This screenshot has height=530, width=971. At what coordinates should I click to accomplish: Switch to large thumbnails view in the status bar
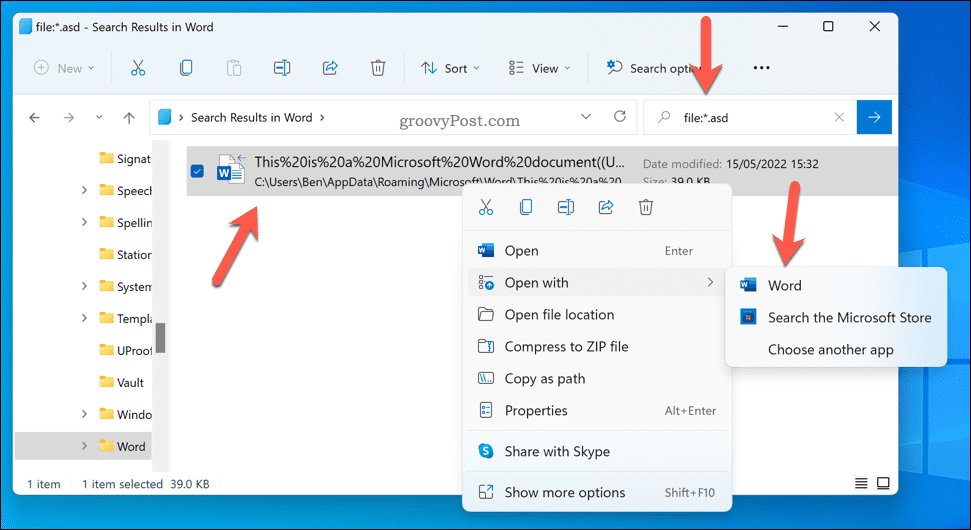coord(884,484)
